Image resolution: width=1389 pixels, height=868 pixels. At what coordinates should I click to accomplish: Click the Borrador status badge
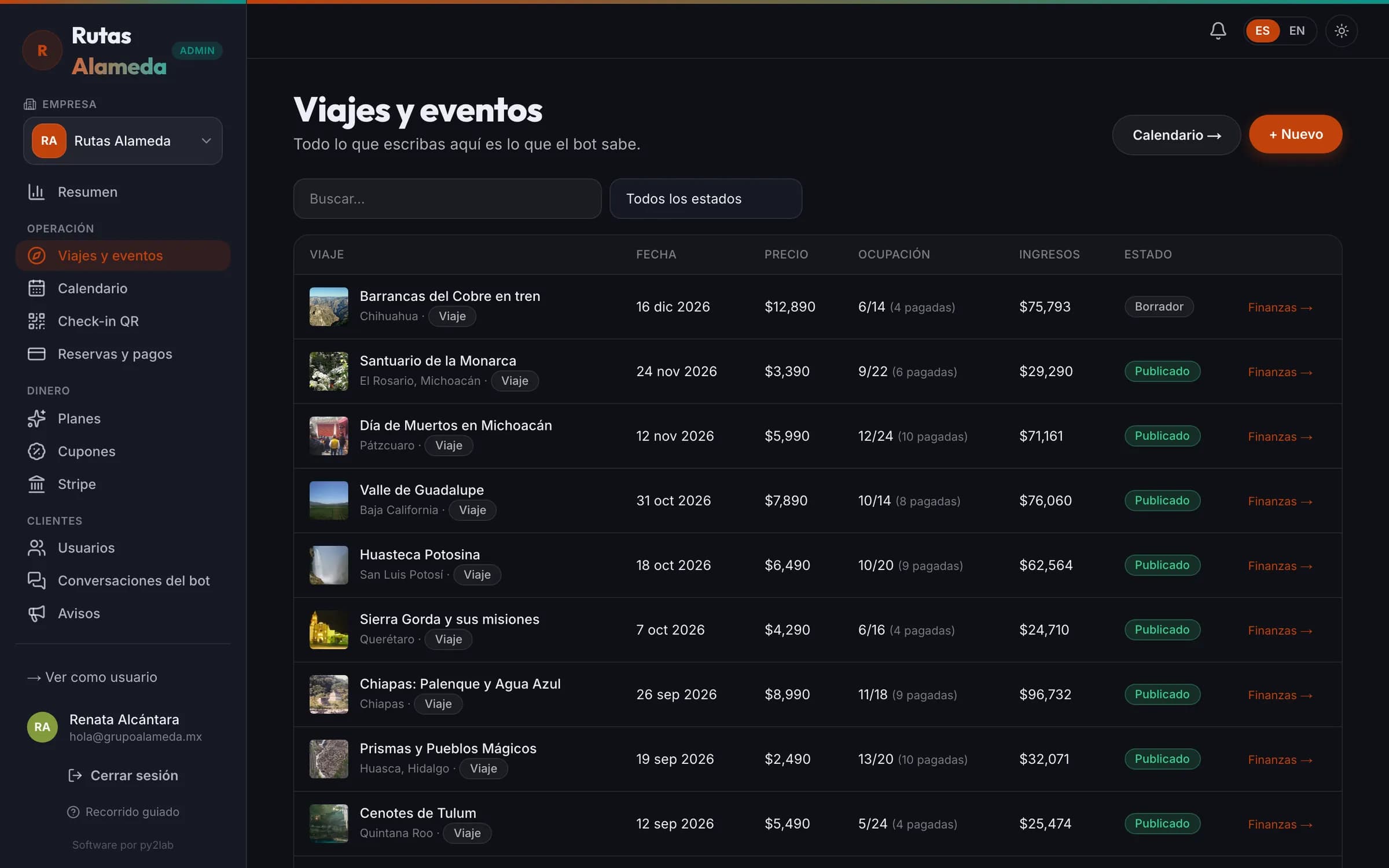point(1159,307)
